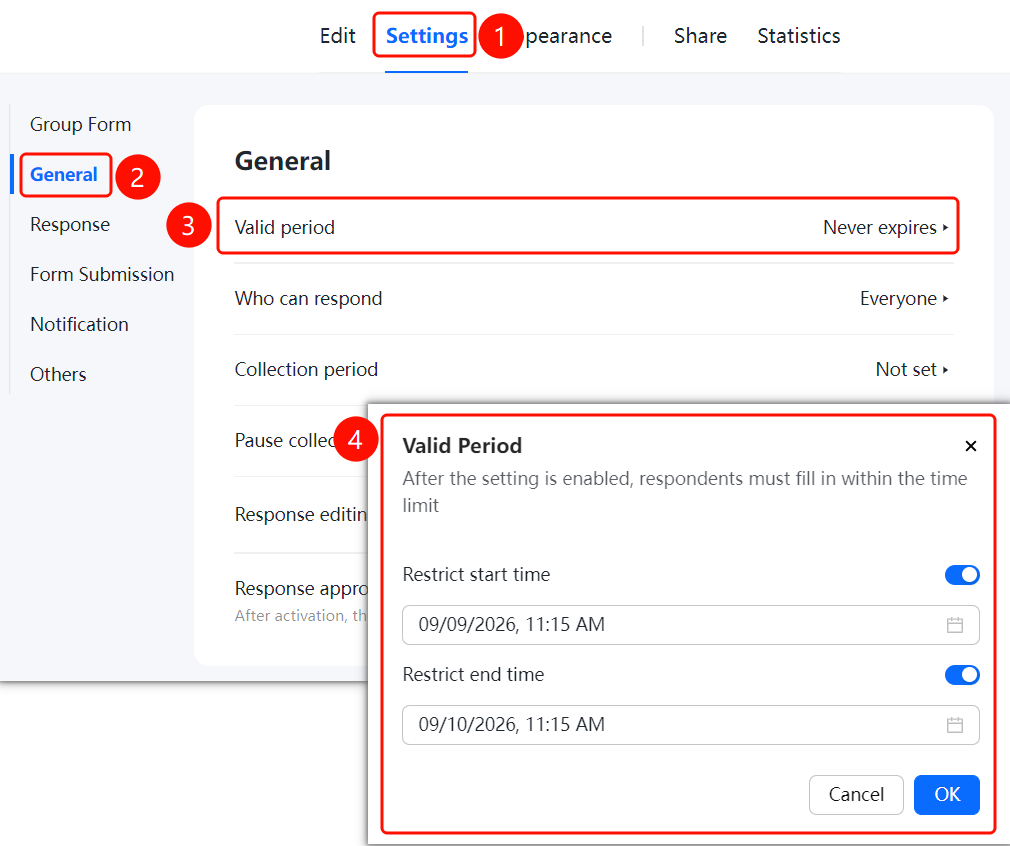1010x846 pixels.
Task: Open calendar icon for end time field
Action: 955,725
